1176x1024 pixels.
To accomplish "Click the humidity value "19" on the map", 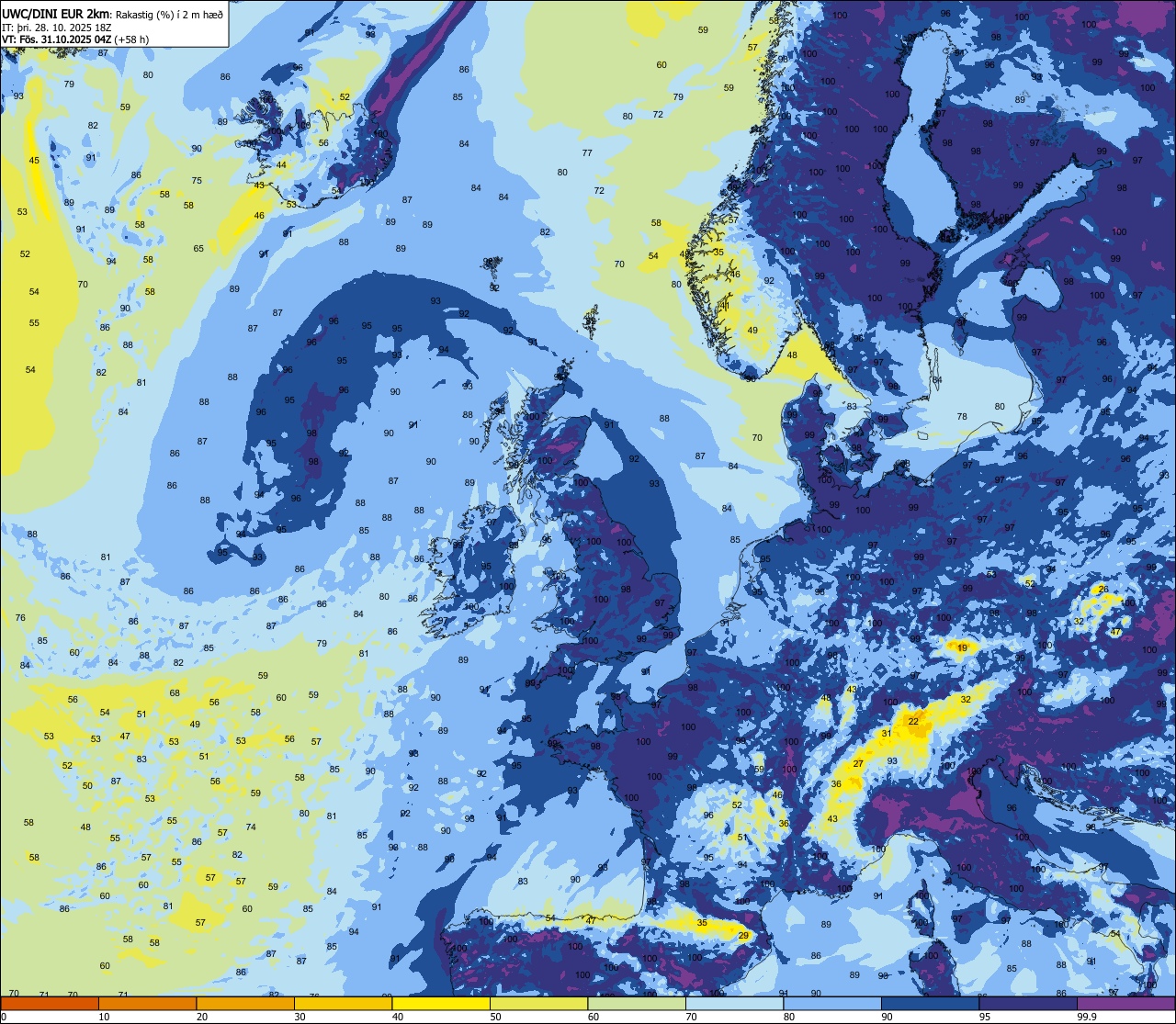I will pyautogui.click(x=962, y=648).
